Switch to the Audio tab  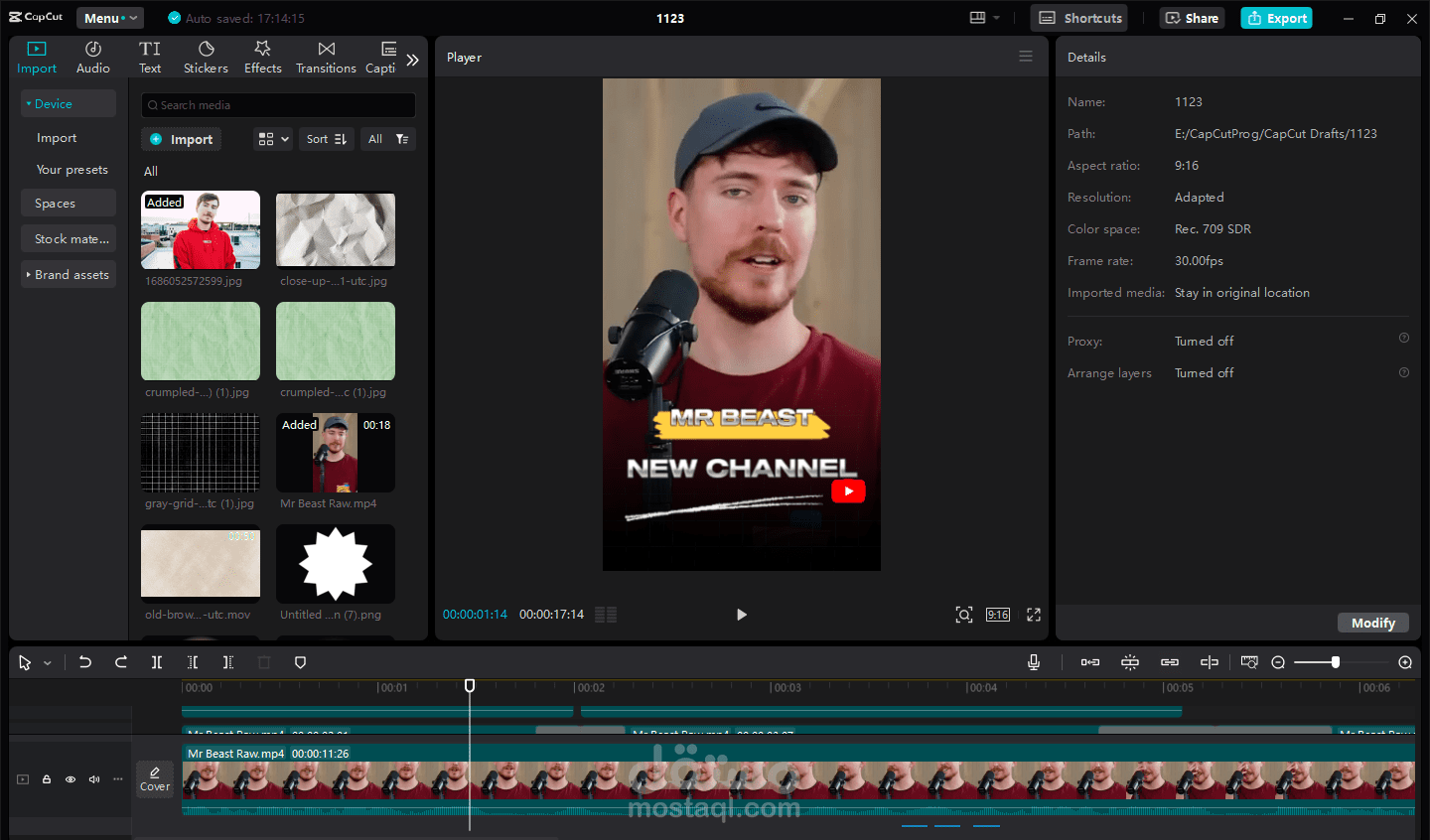point(93,58)
